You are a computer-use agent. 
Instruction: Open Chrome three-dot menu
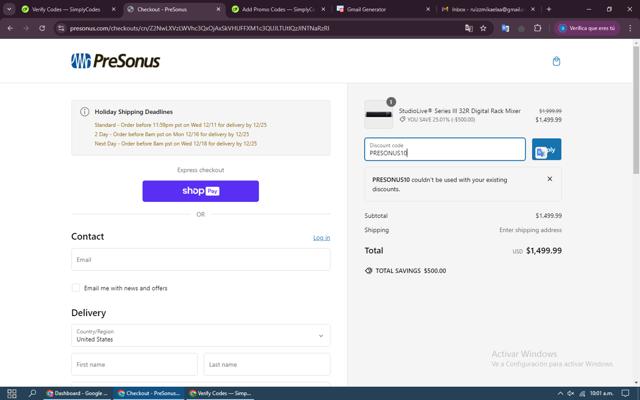pos(630,28)
